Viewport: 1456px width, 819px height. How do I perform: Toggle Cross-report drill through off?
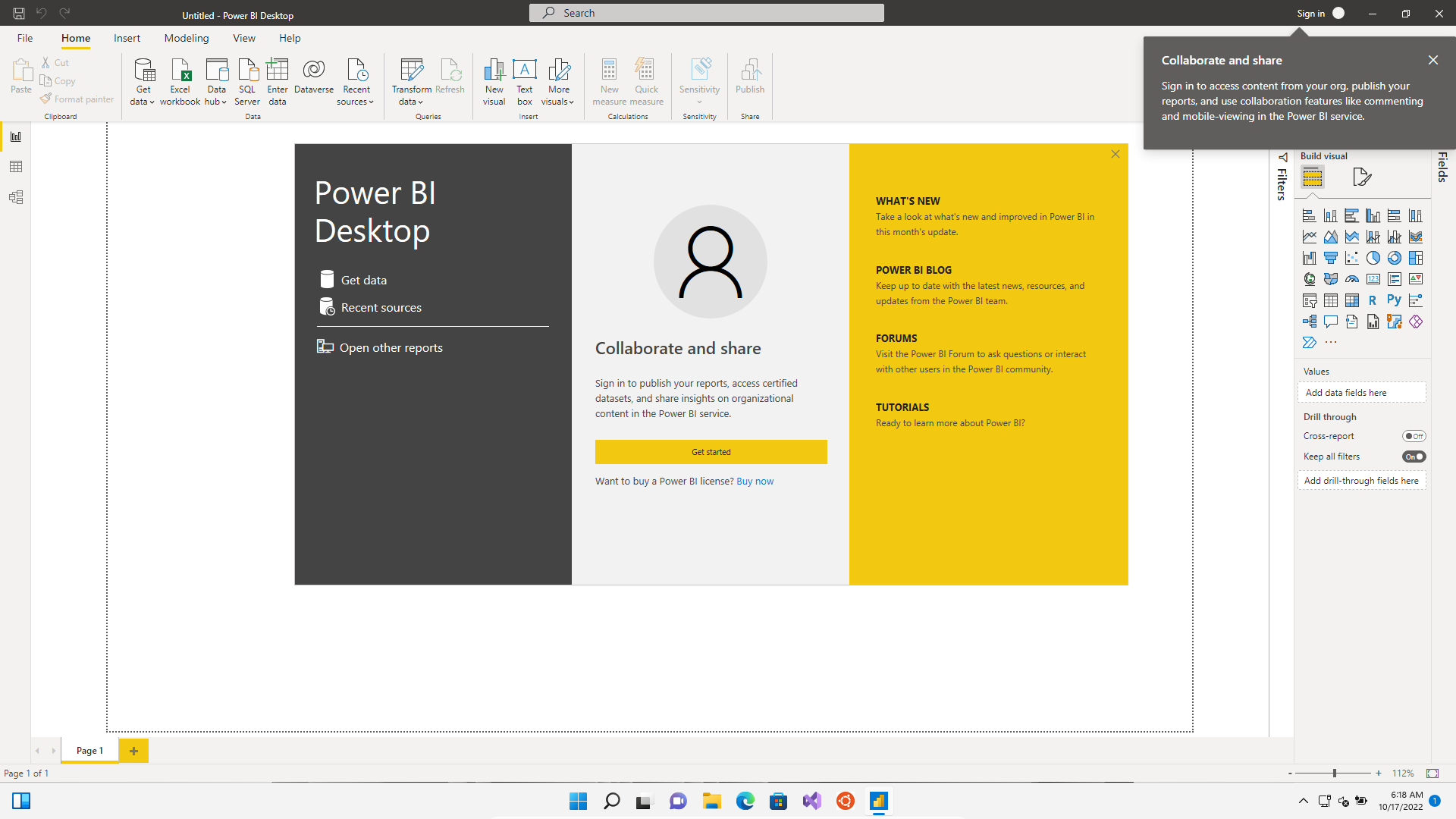[1413, 435]
